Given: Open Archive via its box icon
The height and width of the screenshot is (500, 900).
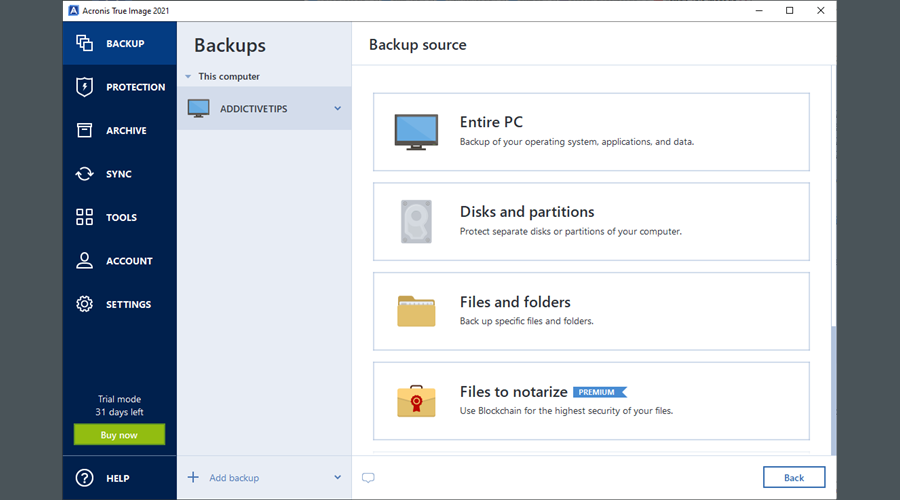Looking at the screenshot, I should point(85,131).
